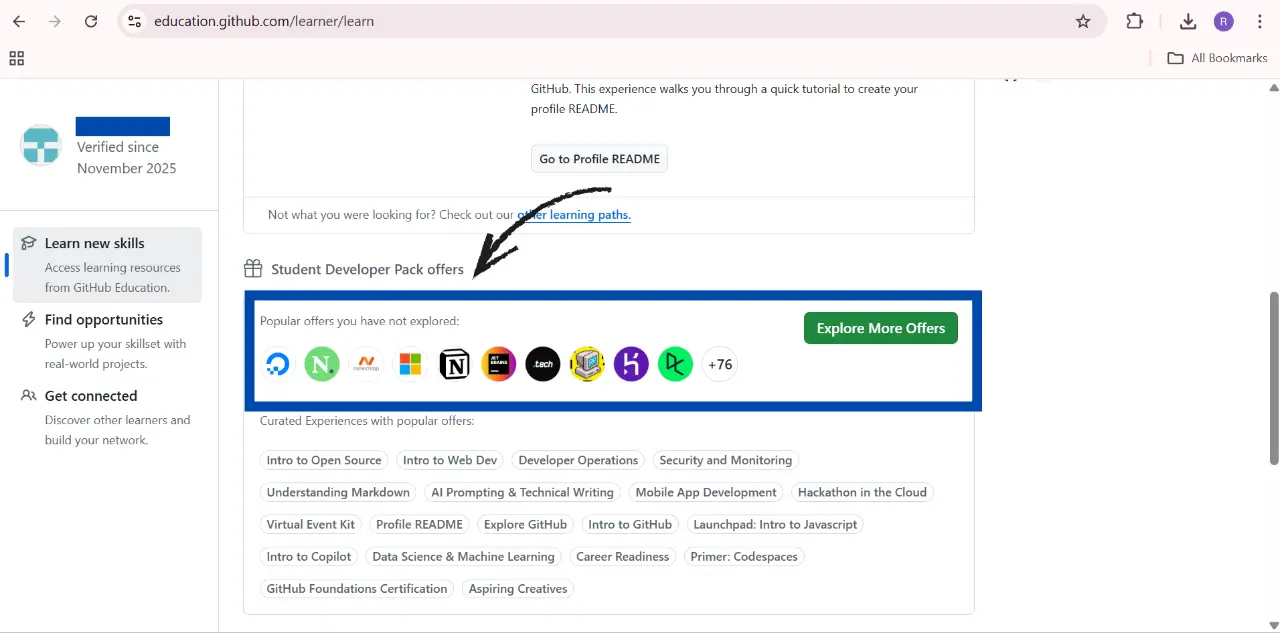
Task: Open the Chrome profile avatar R
Action: (x=1224, y=21)
